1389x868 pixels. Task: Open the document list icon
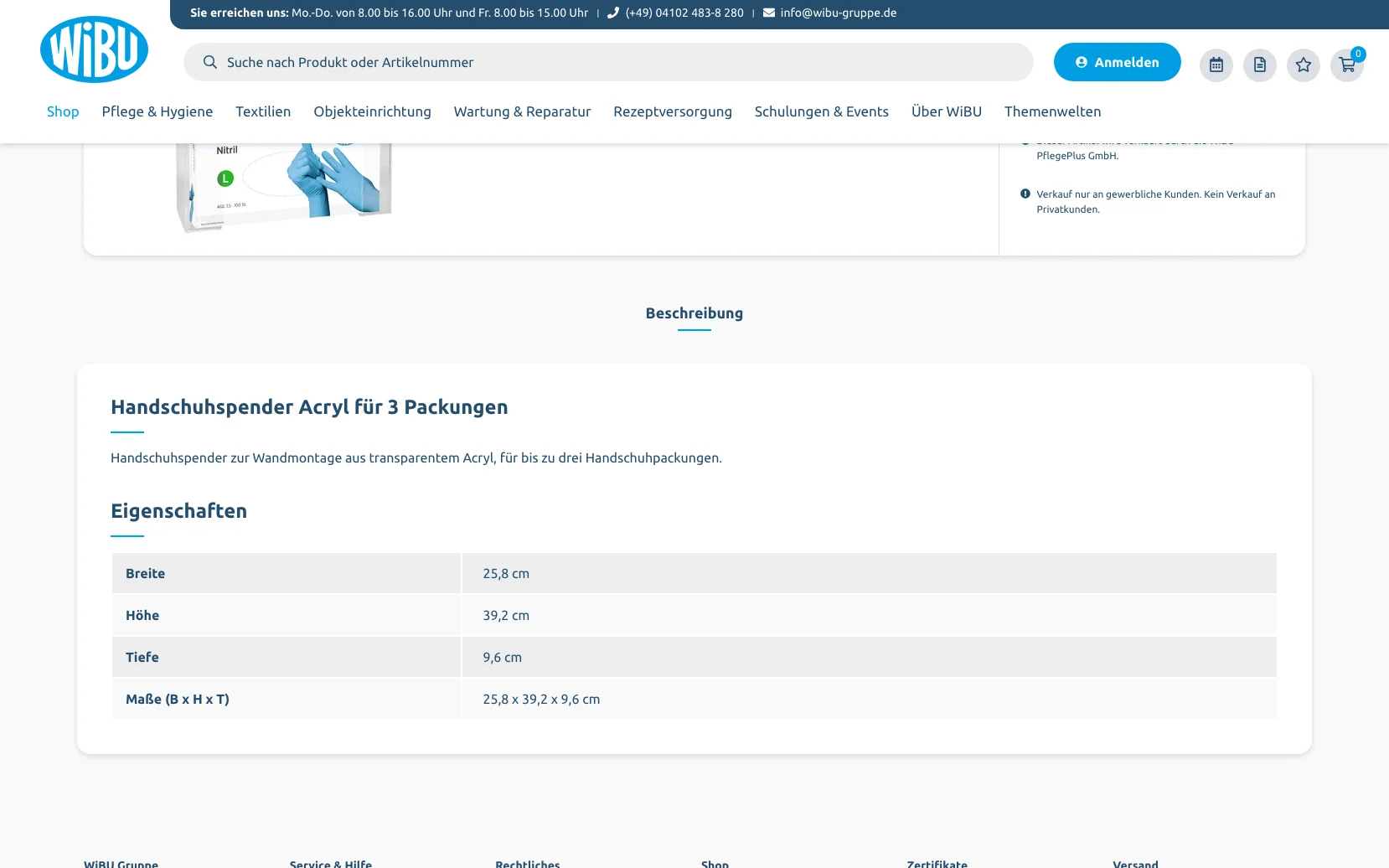click(1260, 65)
